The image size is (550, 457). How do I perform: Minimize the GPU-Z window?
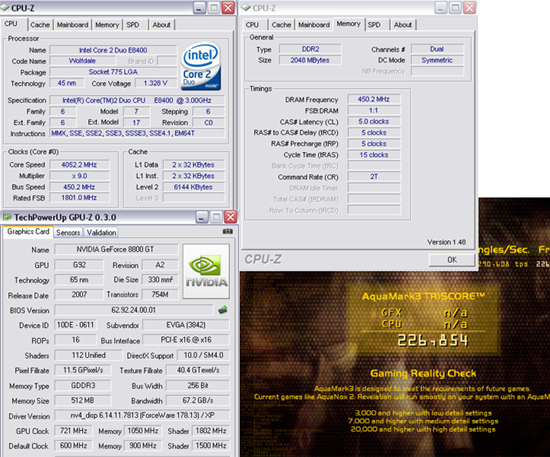201,217
